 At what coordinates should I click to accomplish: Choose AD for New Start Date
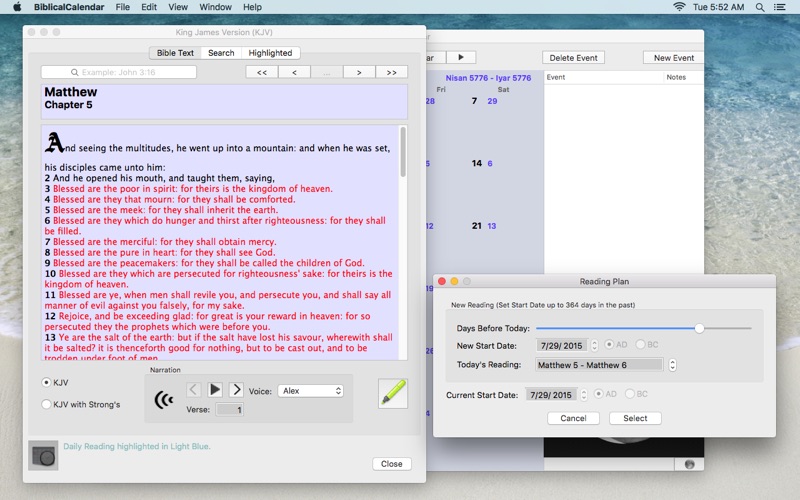pos(609,344)
